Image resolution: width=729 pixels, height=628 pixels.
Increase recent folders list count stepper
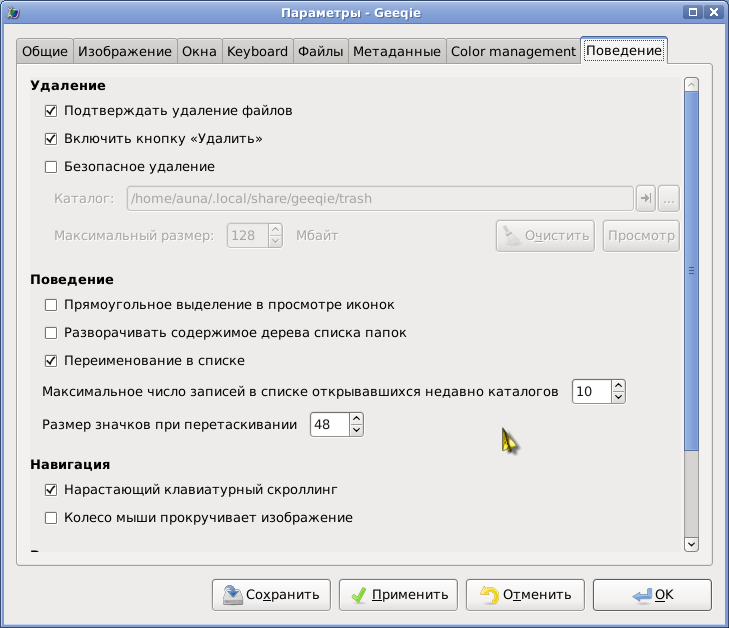click(618, 386)
